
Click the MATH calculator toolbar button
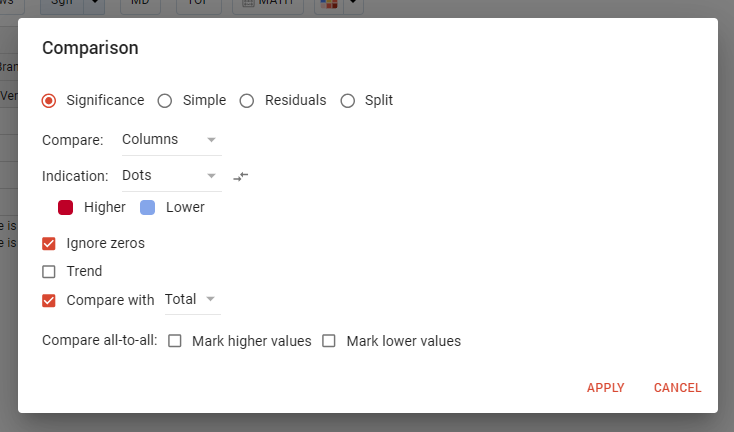point(267,5)
